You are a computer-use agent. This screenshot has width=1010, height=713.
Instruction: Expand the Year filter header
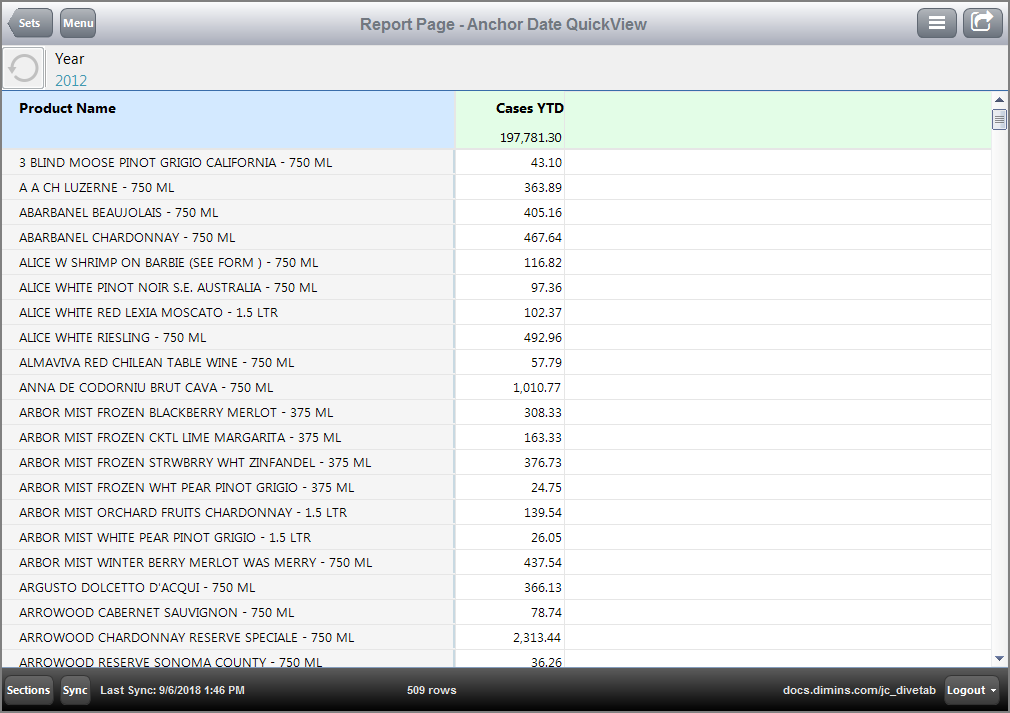pyautogui.click(x=69, y=59)
